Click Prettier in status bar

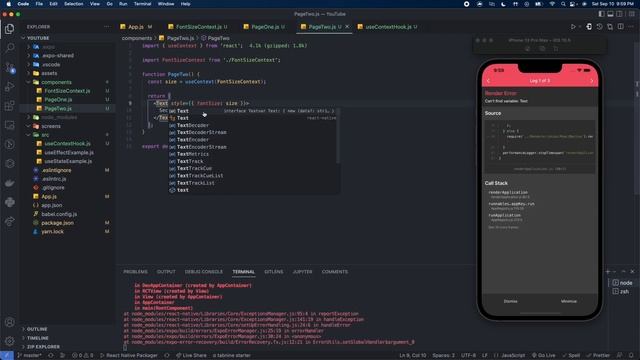click(x=598, y=356)
